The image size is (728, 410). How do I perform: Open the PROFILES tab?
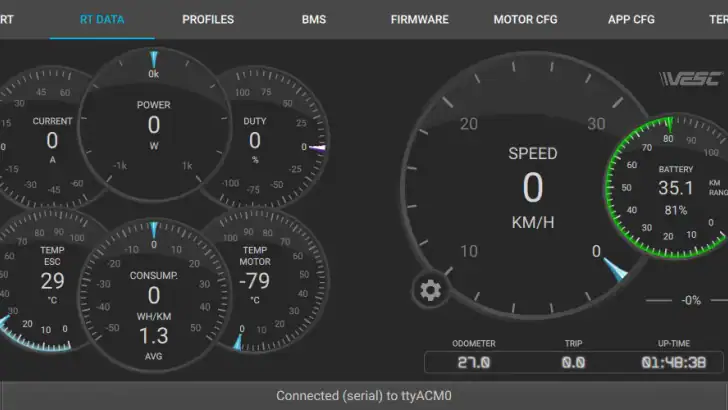tap(208, 20)
